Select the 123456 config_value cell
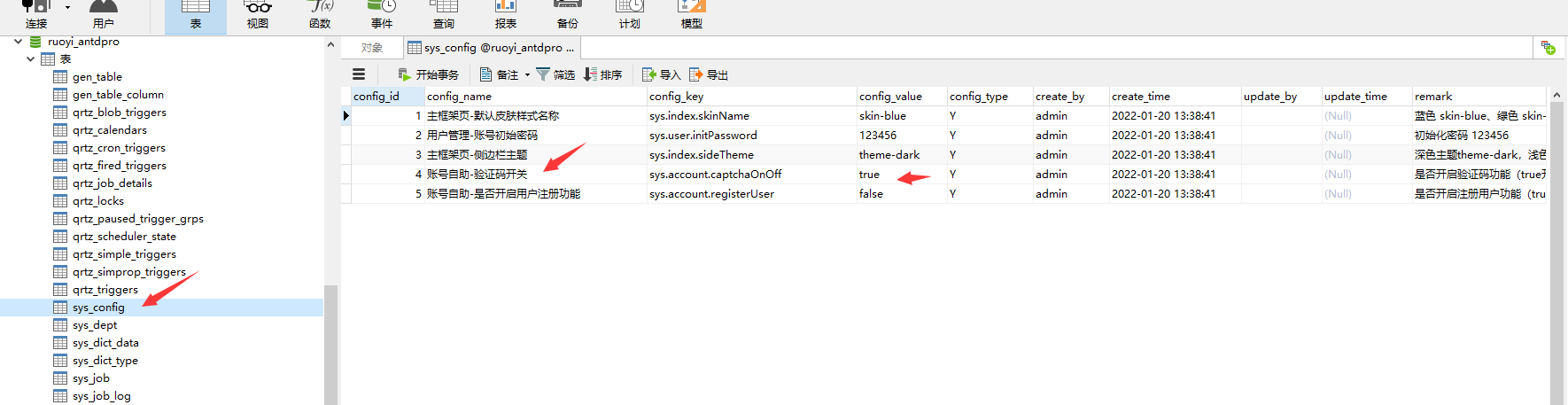1568x405 pixels. pyautogui.click(x=901, y=136)
